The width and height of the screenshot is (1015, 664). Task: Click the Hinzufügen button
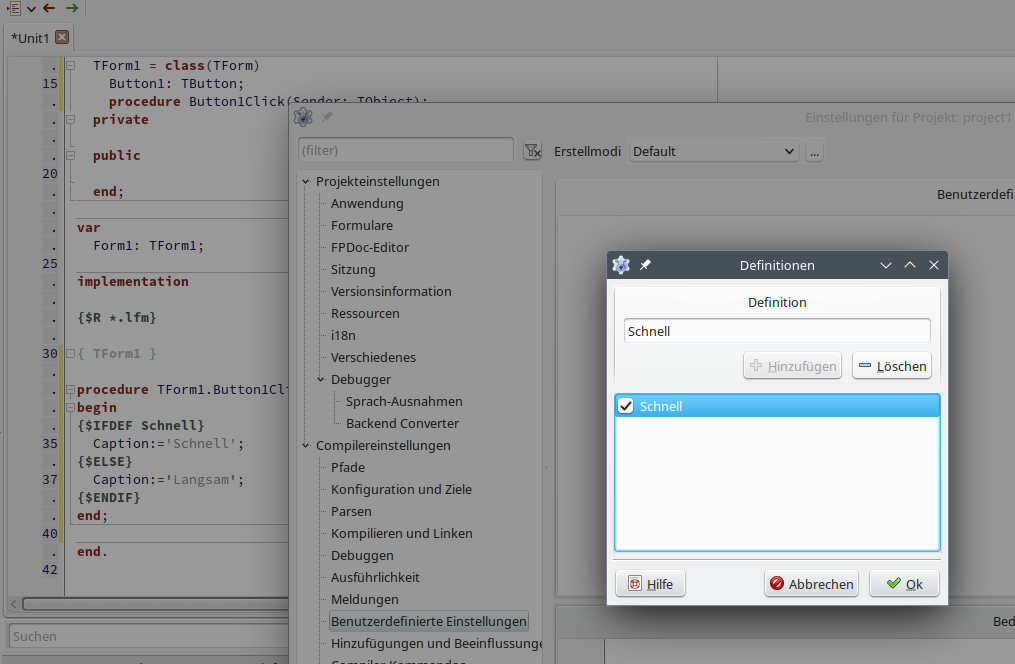(792, 366)
